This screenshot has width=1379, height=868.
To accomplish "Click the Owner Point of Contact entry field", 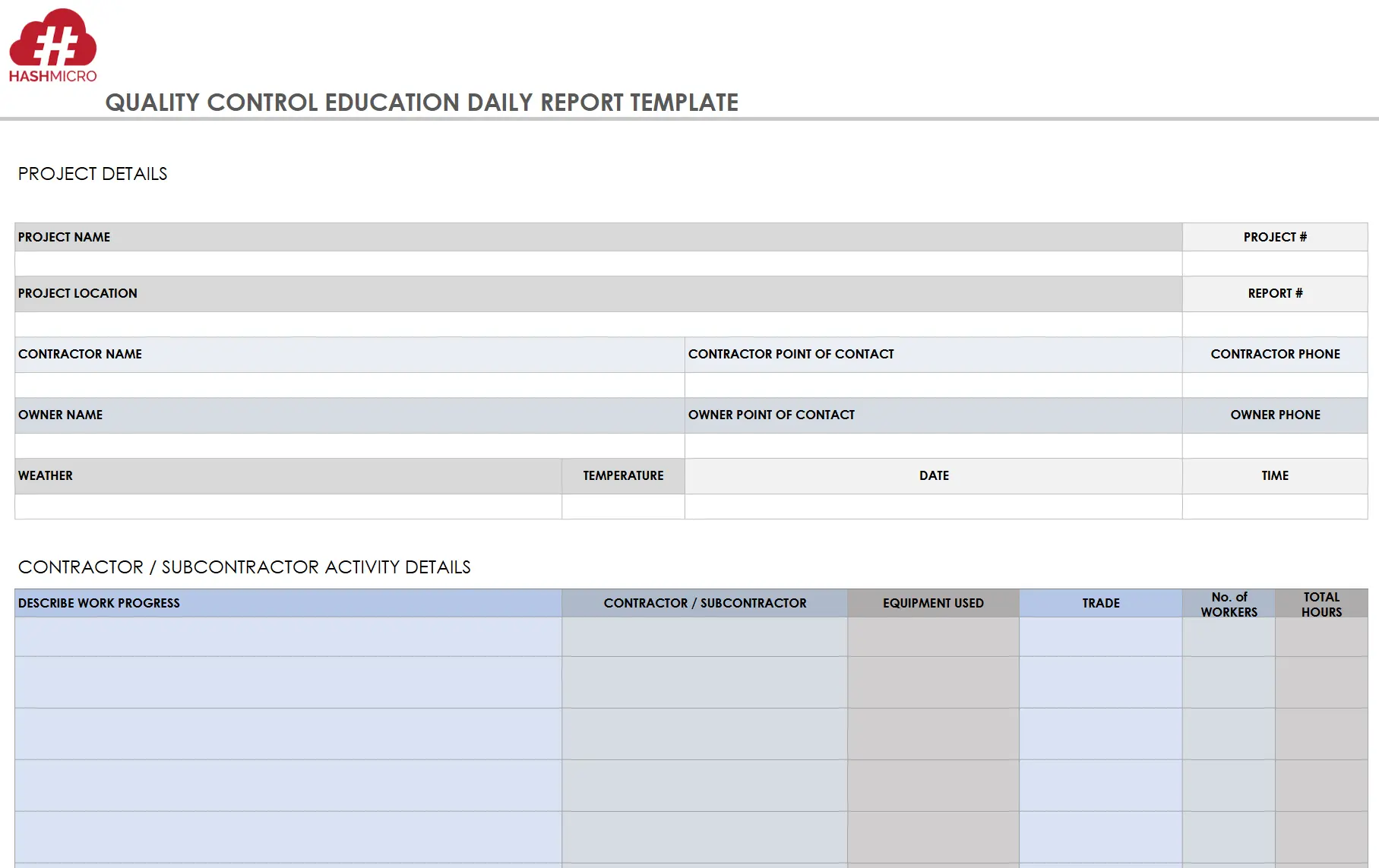I will tap(933, 446).
